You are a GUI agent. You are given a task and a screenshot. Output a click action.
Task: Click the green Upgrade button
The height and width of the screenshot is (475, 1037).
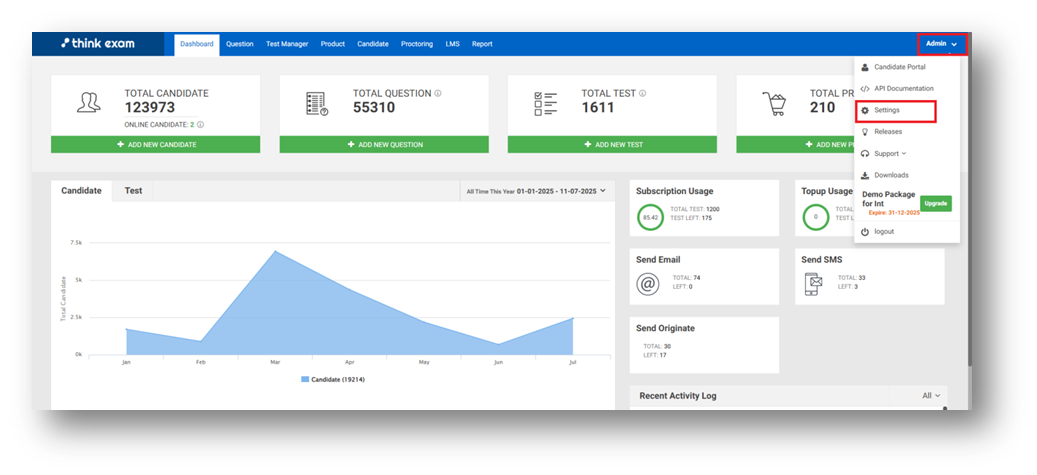click(935, 203)
